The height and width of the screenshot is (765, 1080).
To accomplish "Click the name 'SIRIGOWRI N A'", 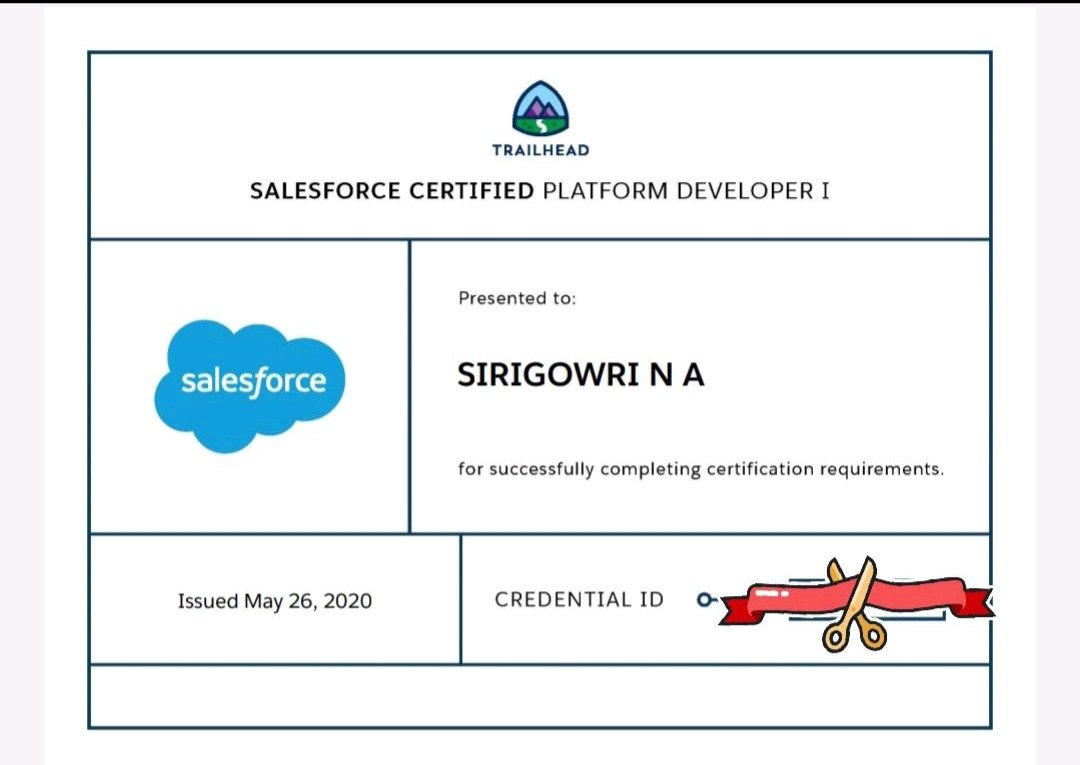I will pos(581,375).
